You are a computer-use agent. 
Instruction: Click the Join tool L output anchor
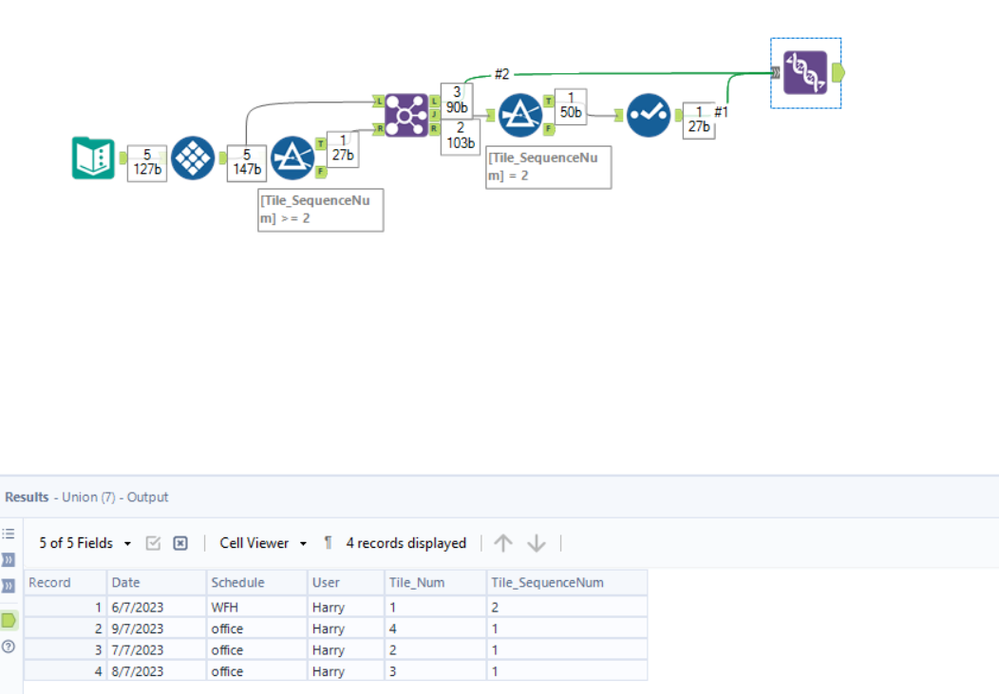click(435, 101)
